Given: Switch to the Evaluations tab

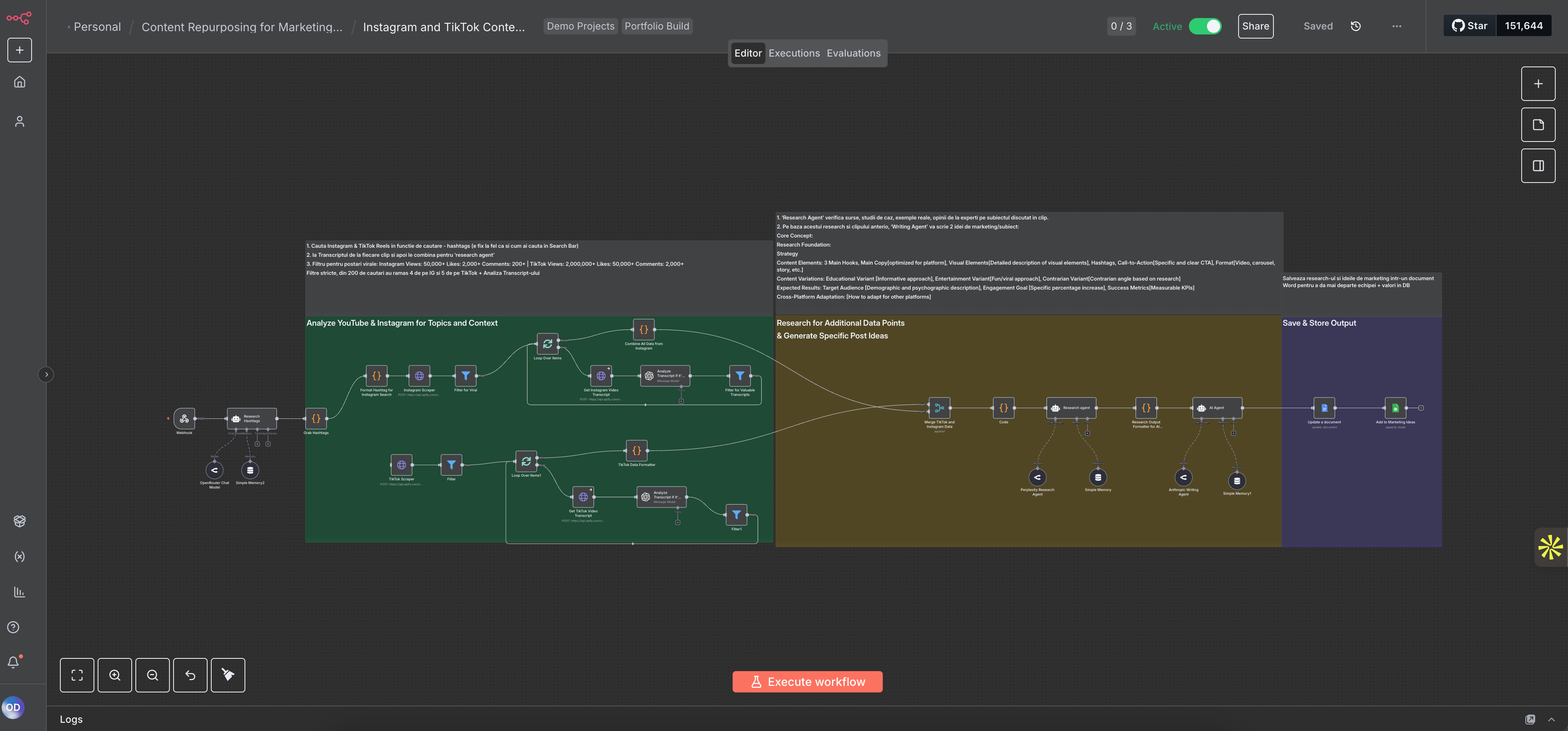Looking at the screenshot, I should click(853, 53).
